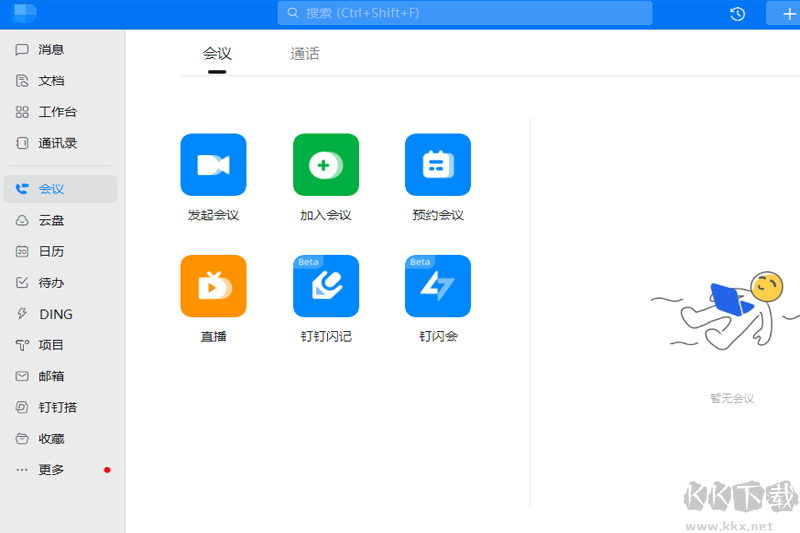This screenshot has height=533, width=800.
Task: Click the 发起会议 text label
Action: coord(213,215)
